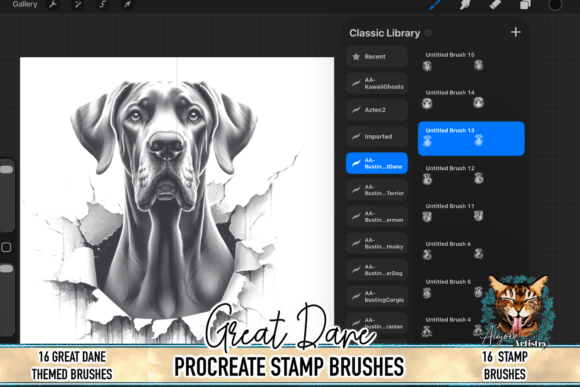The width and height of the screenshot is (580, 387).
Task: Select the AA-Bustin...tDane brush set
Action: coord(377,163)
